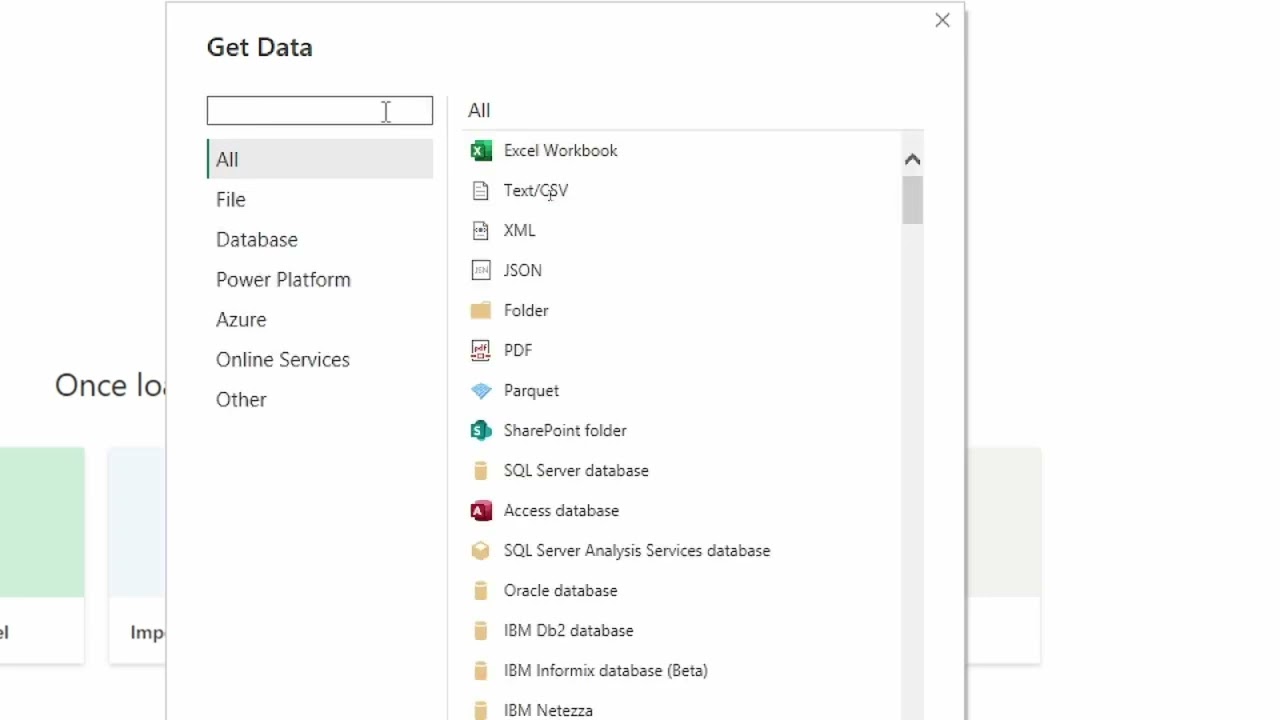
Task: Close the Get Data dialog
Action: [942, 20]
